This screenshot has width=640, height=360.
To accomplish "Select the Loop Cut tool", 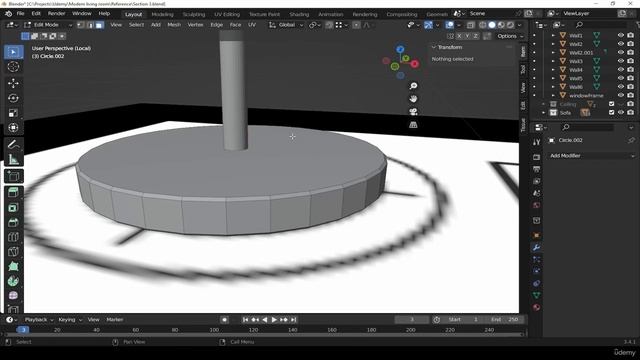I will (13, 237).
